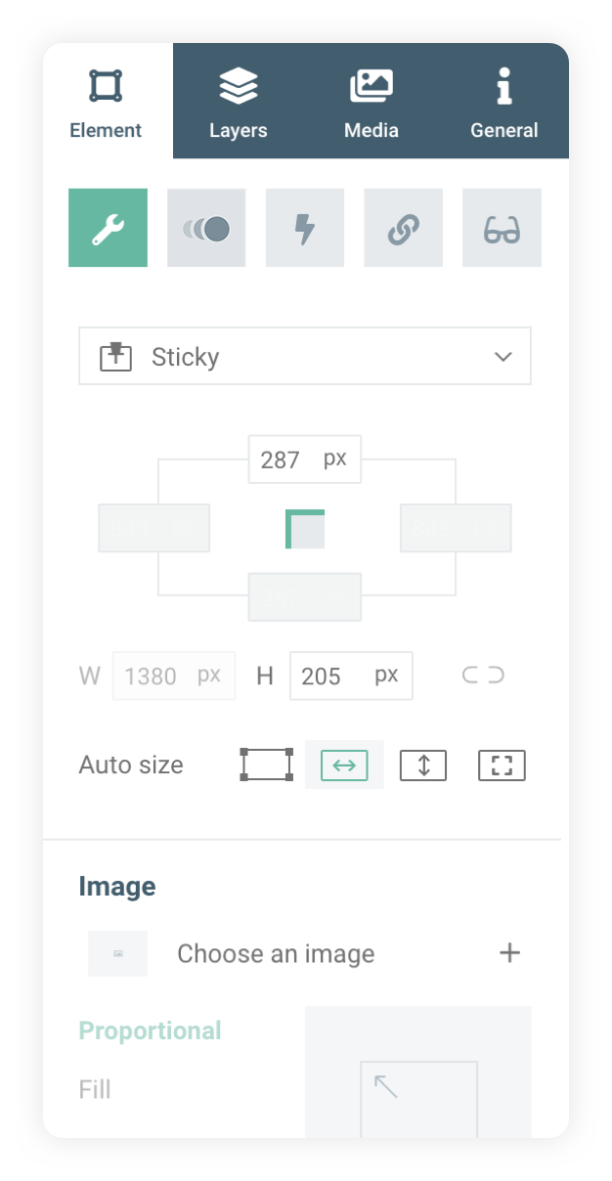Click the center anchor position square

click(305, 529)
